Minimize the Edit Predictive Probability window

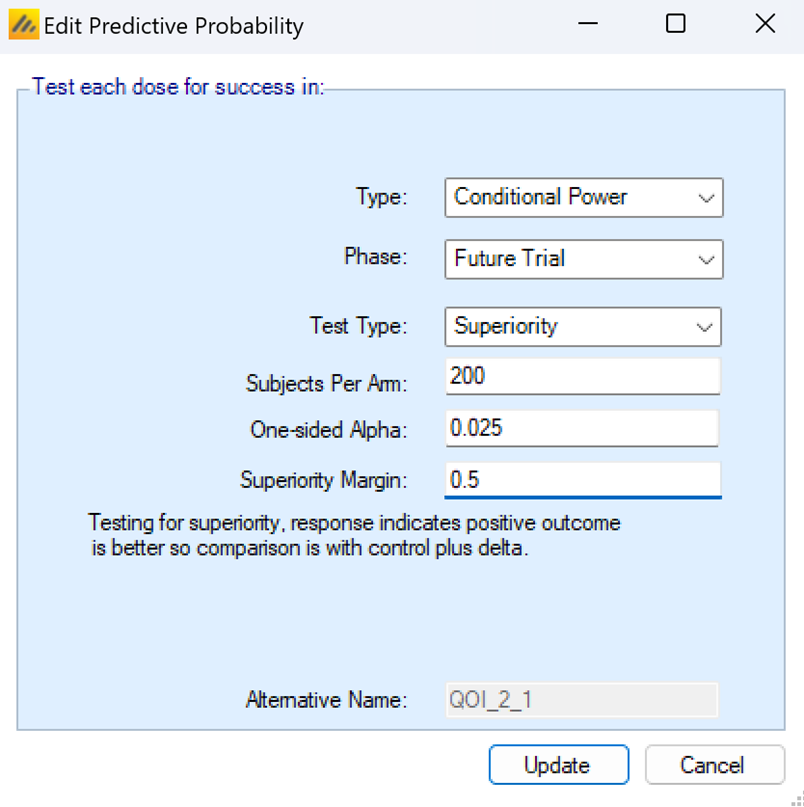(x=587, y=24)
